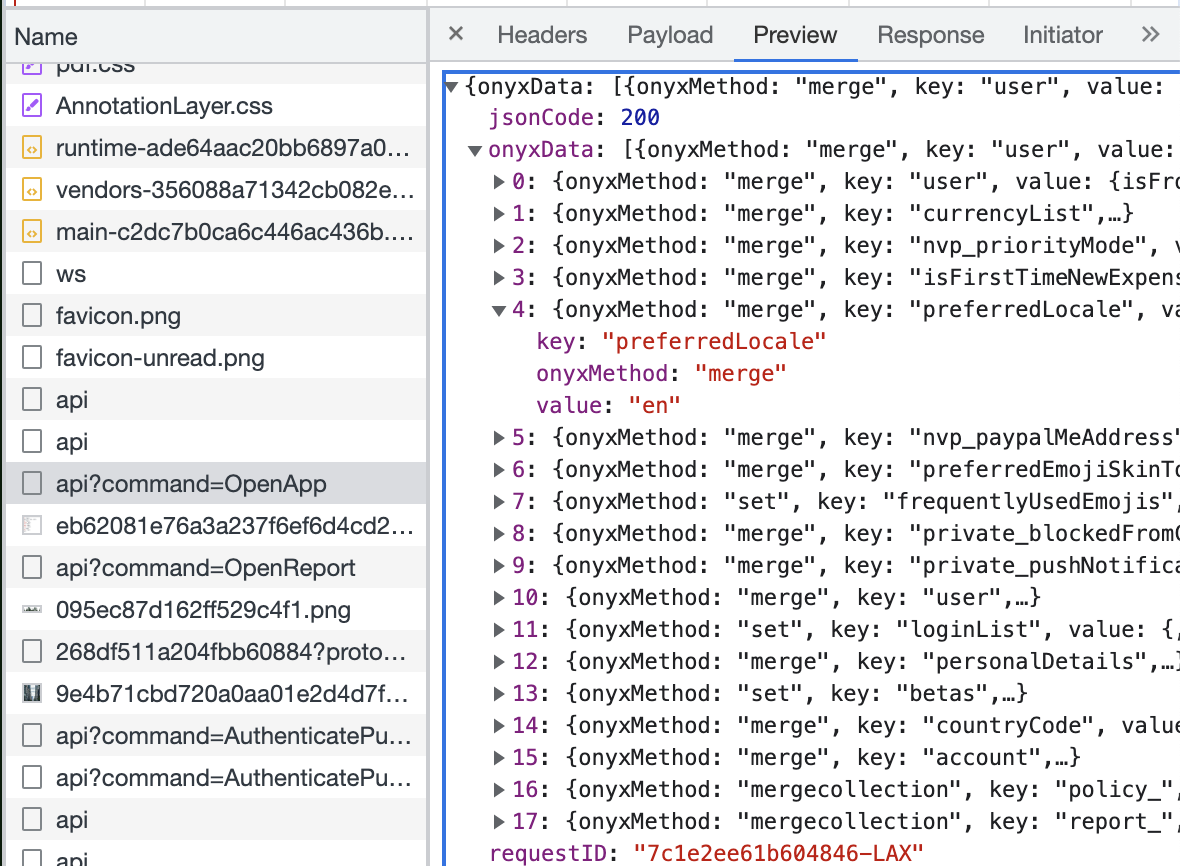
Task: Select the favicon-unread.png request
Action: [x=216, y=357]
